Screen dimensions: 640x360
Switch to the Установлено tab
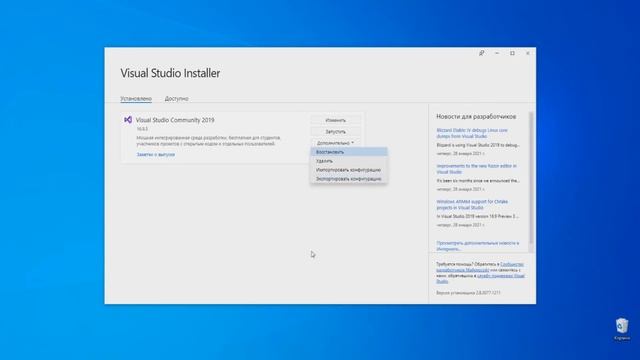pyautogui.click(x=136, y=98)
